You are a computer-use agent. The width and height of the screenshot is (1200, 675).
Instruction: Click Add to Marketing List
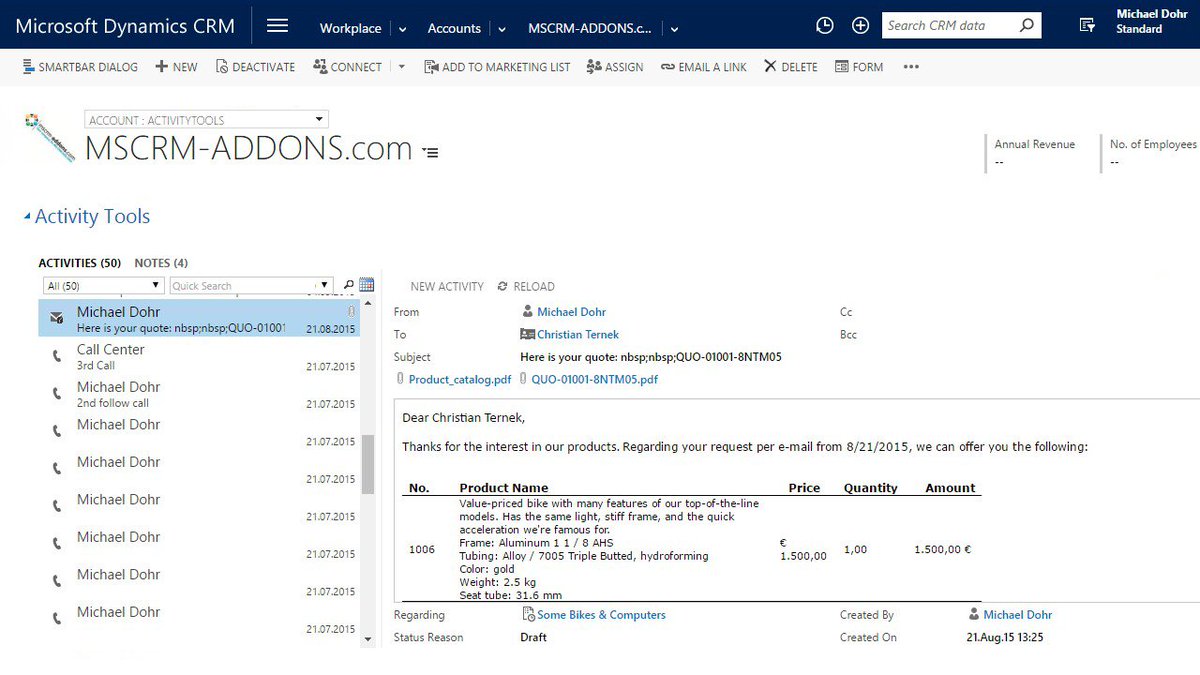tap(497, 67)
